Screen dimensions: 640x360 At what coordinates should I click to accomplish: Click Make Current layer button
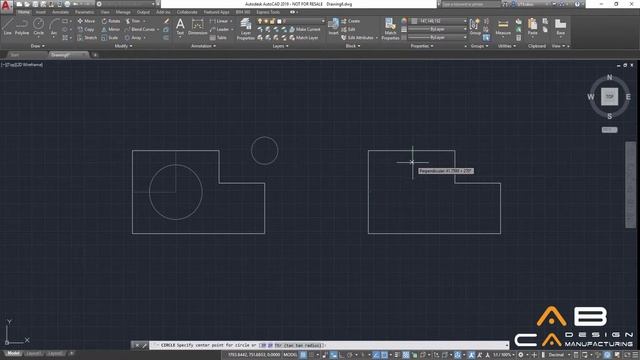304,29
